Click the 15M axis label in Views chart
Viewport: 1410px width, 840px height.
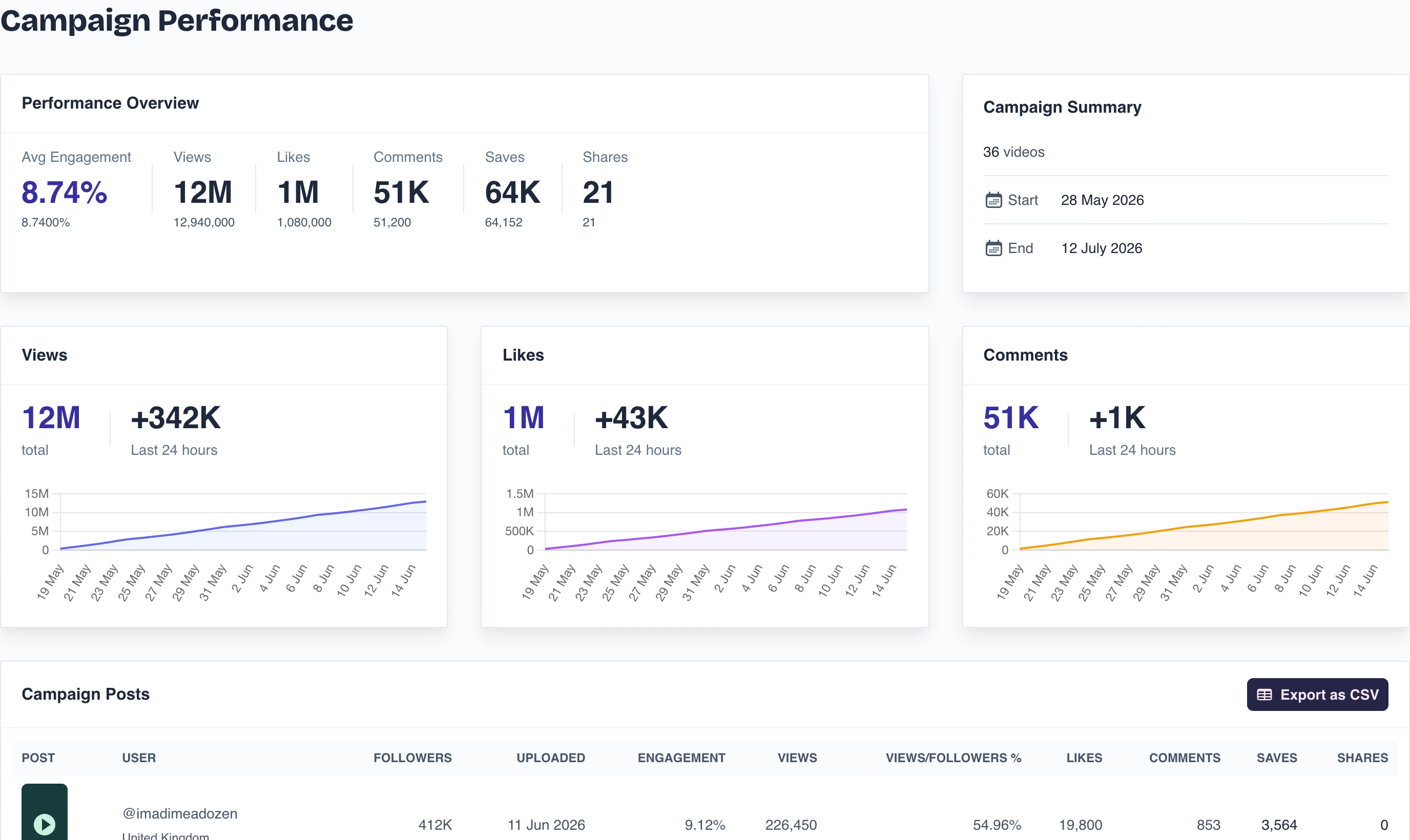(36, 494)
